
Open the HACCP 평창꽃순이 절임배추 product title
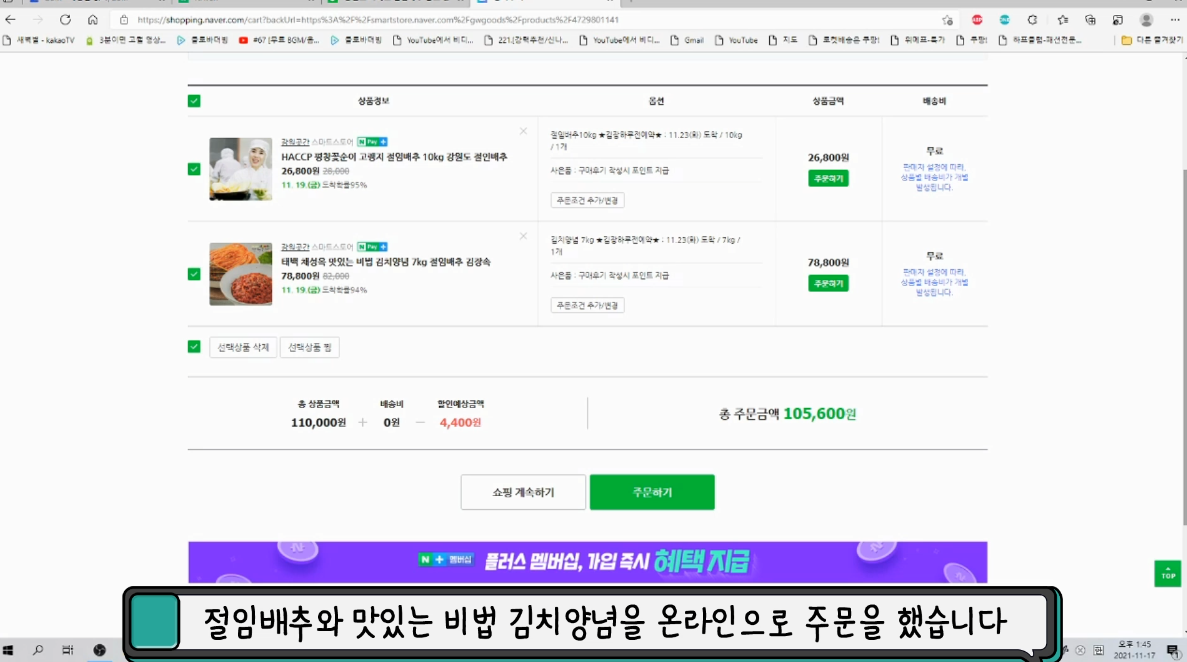394,157
